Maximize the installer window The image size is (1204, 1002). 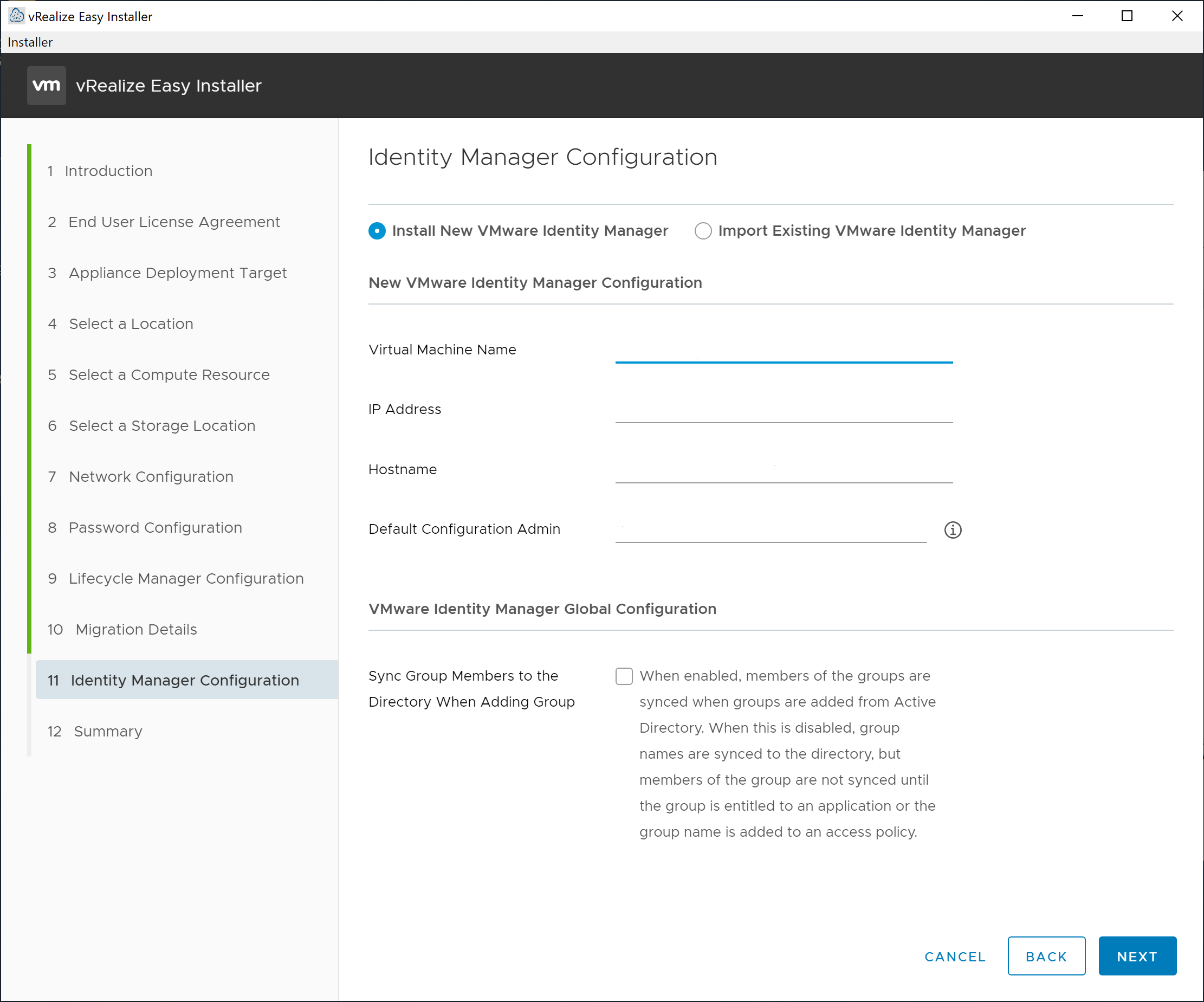point(1127,16)
